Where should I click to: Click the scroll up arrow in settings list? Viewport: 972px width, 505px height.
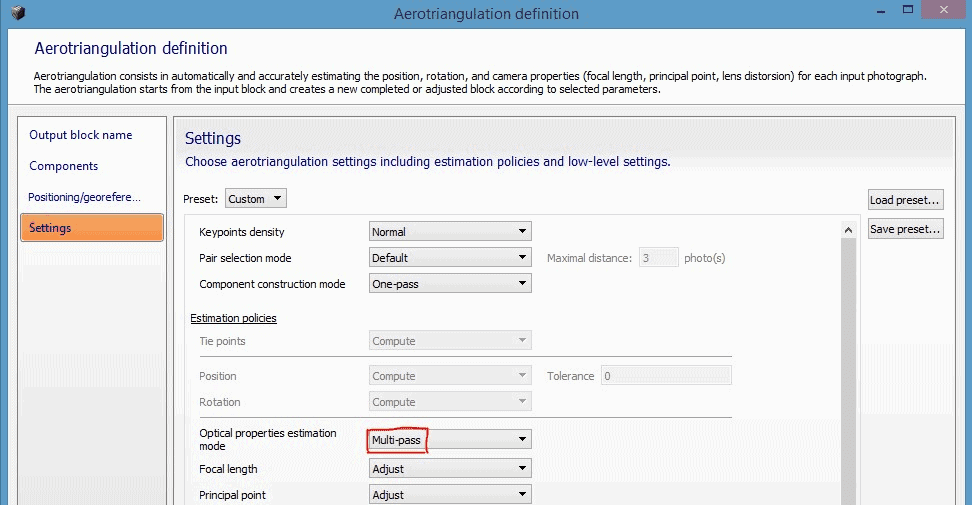(x=849, y=231)
